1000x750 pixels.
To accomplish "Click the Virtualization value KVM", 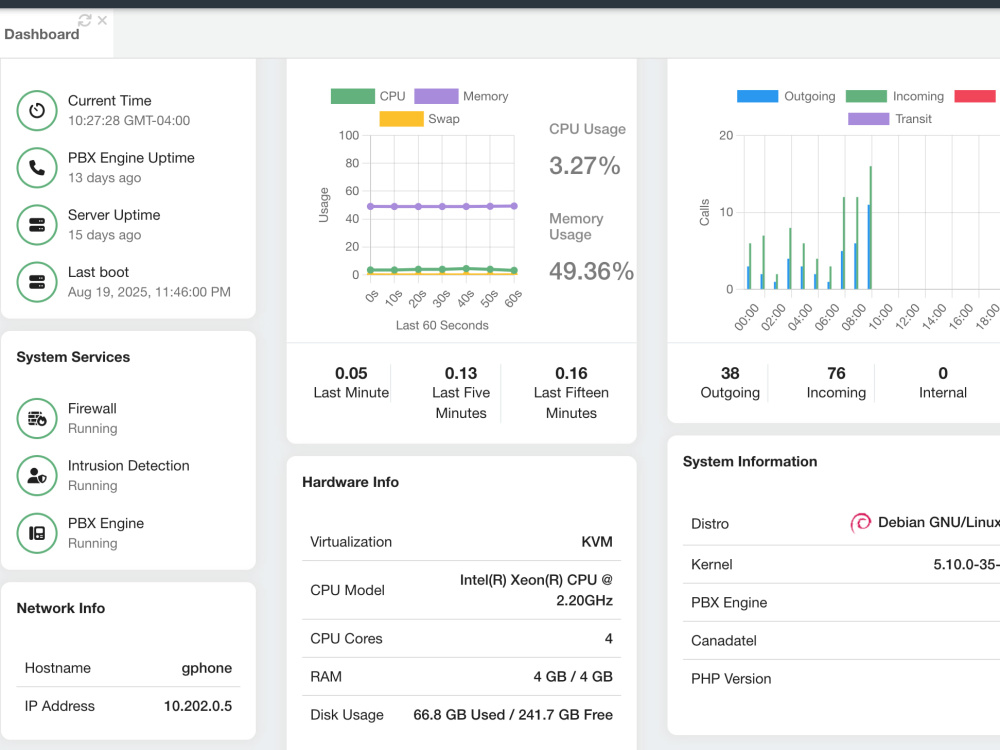I will pos(597,542).
